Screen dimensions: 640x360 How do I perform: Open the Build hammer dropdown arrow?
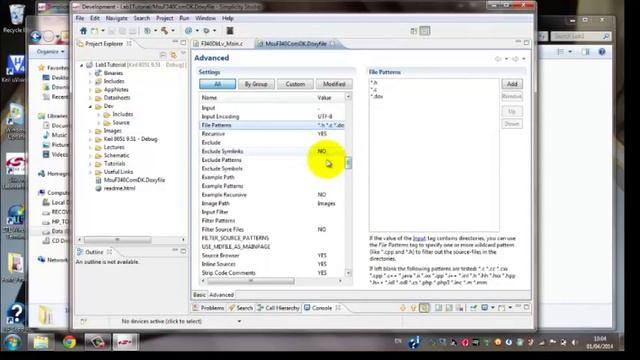click(173, 31)
